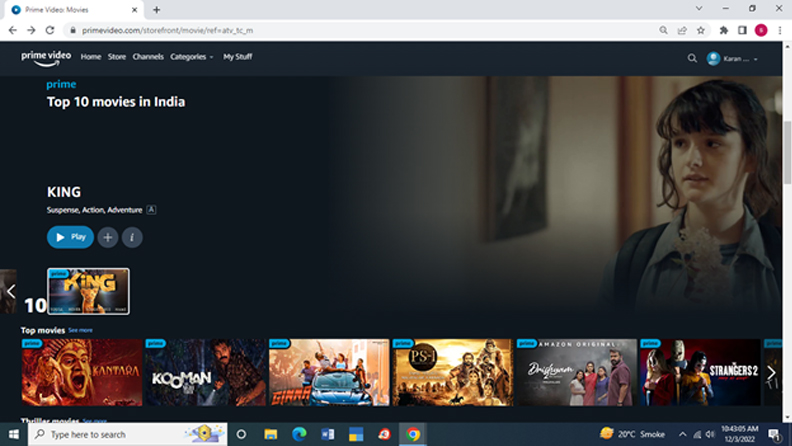Open the Windows Start menu
The width and height of the screenshot is (792, 446).
14,434
